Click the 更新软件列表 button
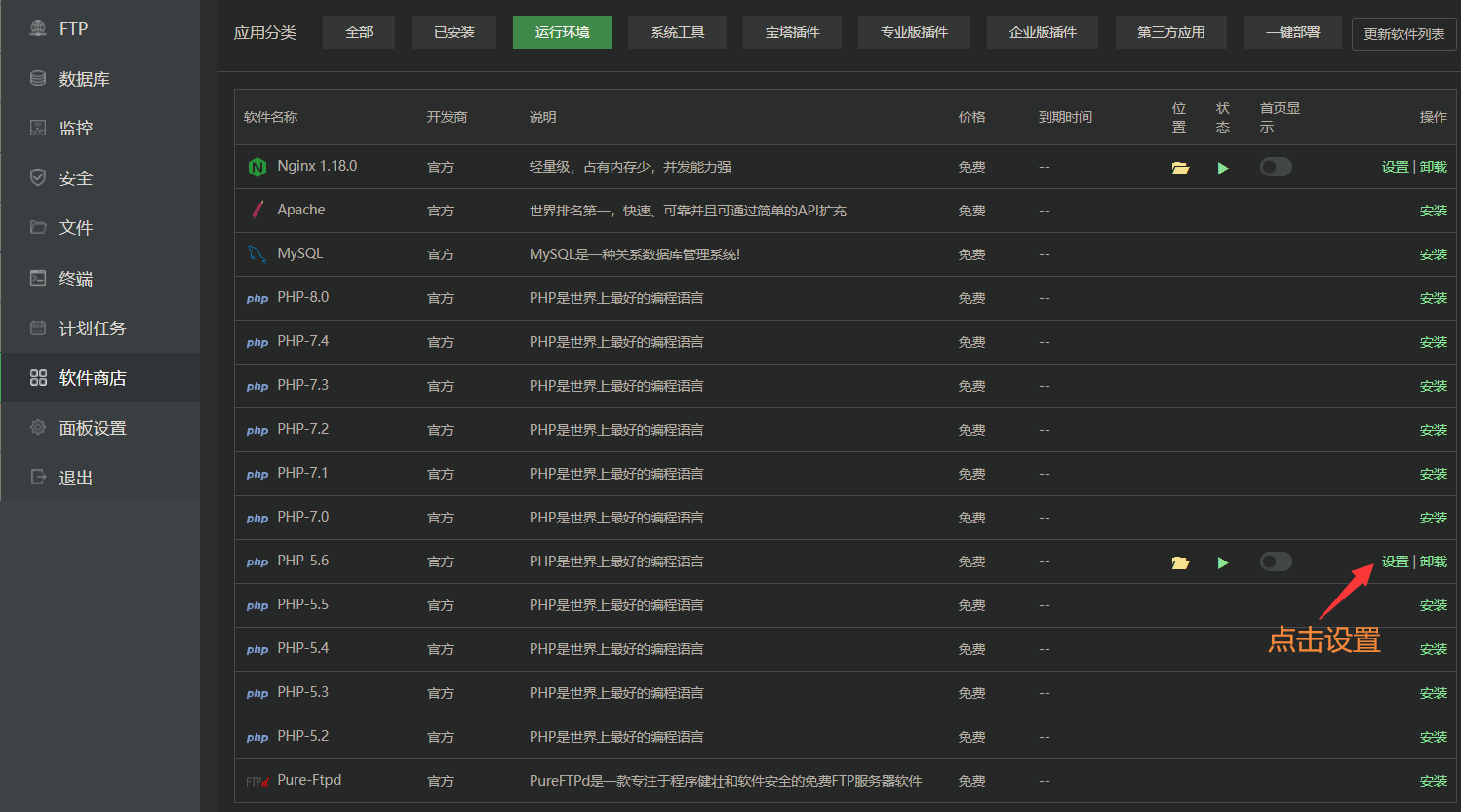This screenshot has width=1461, height=812. click(1404, 34)
